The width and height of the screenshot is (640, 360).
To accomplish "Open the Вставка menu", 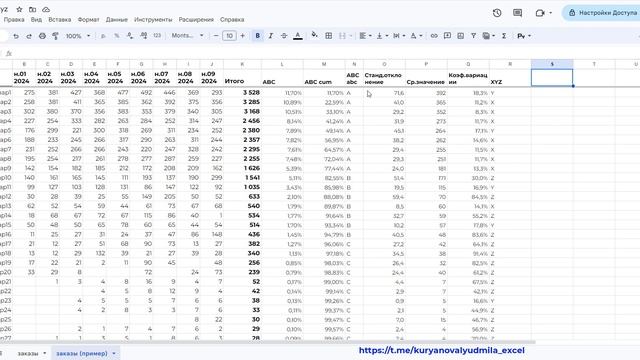I will [60, 20].
